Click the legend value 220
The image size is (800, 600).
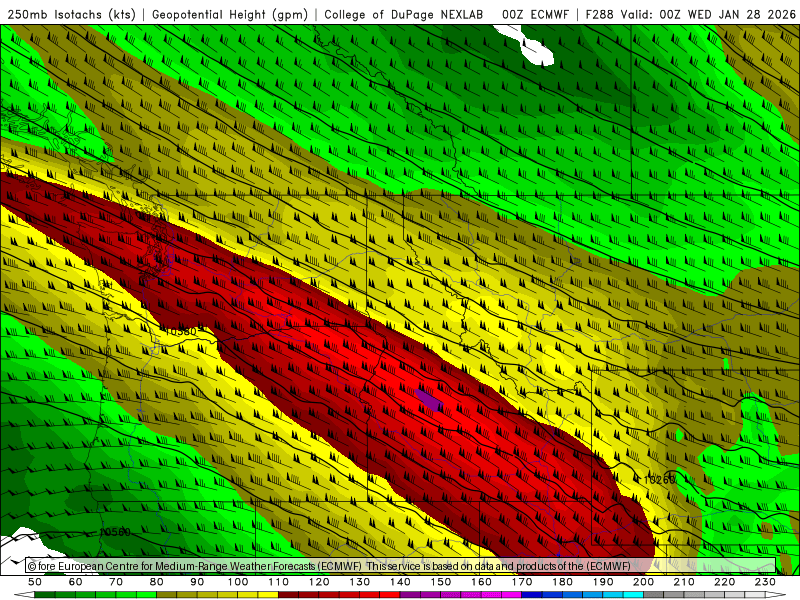pos(724,582)
